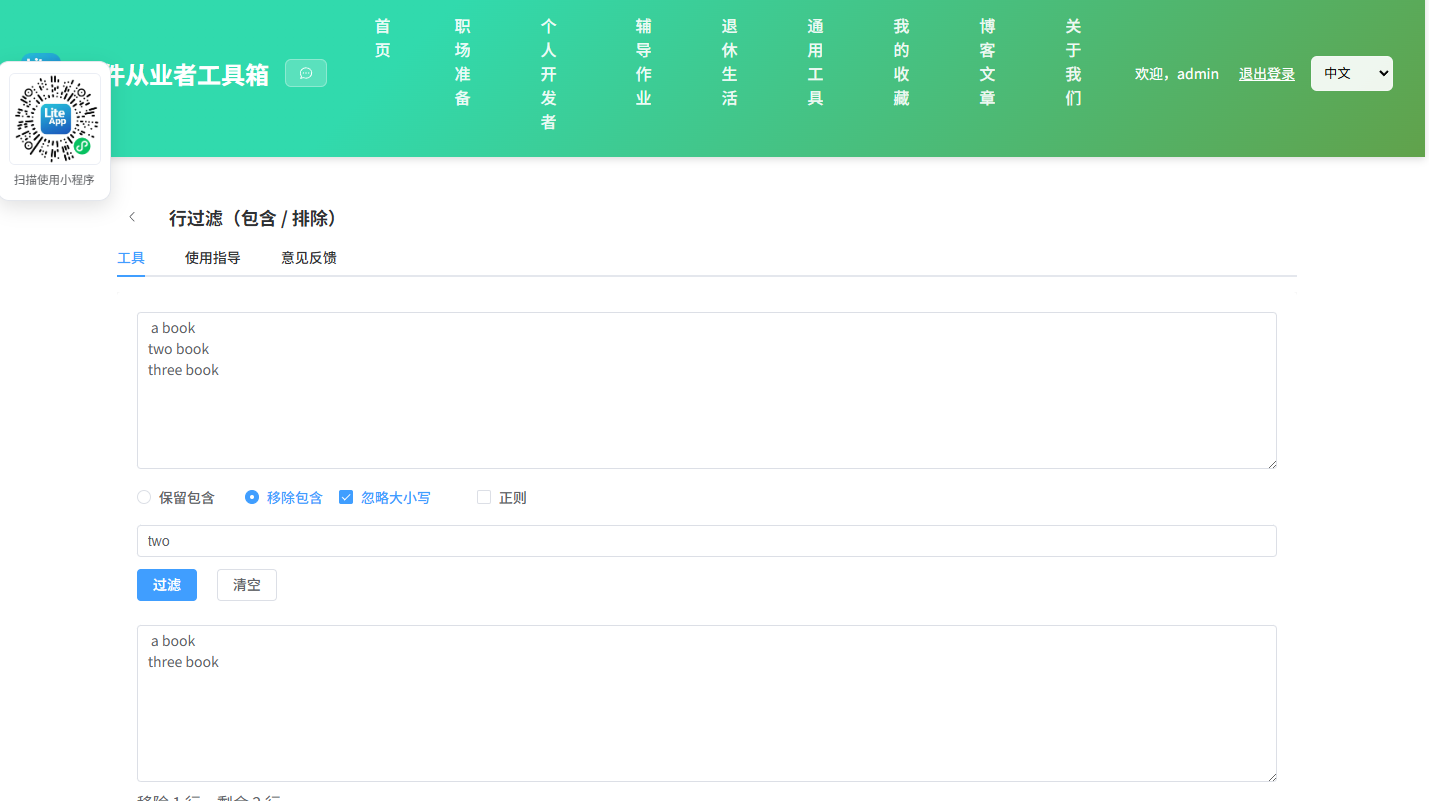Click the 清空 button
Image resolution: width=1429 pixels, height=801 pixels.
click(247, 585)
